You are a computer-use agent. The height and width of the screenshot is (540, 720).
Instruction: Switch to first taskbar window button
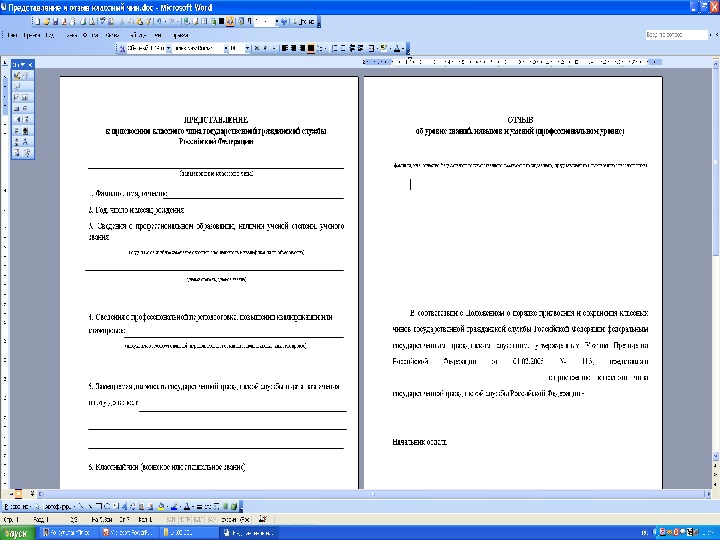[x=67, y=533]
